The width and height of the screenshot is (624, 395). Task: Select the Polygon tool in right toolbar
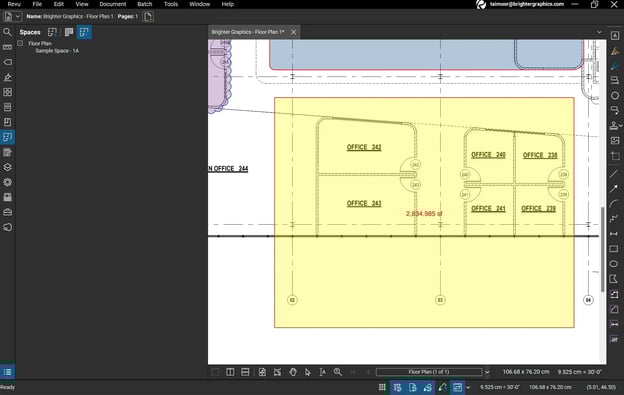point(614,279)
